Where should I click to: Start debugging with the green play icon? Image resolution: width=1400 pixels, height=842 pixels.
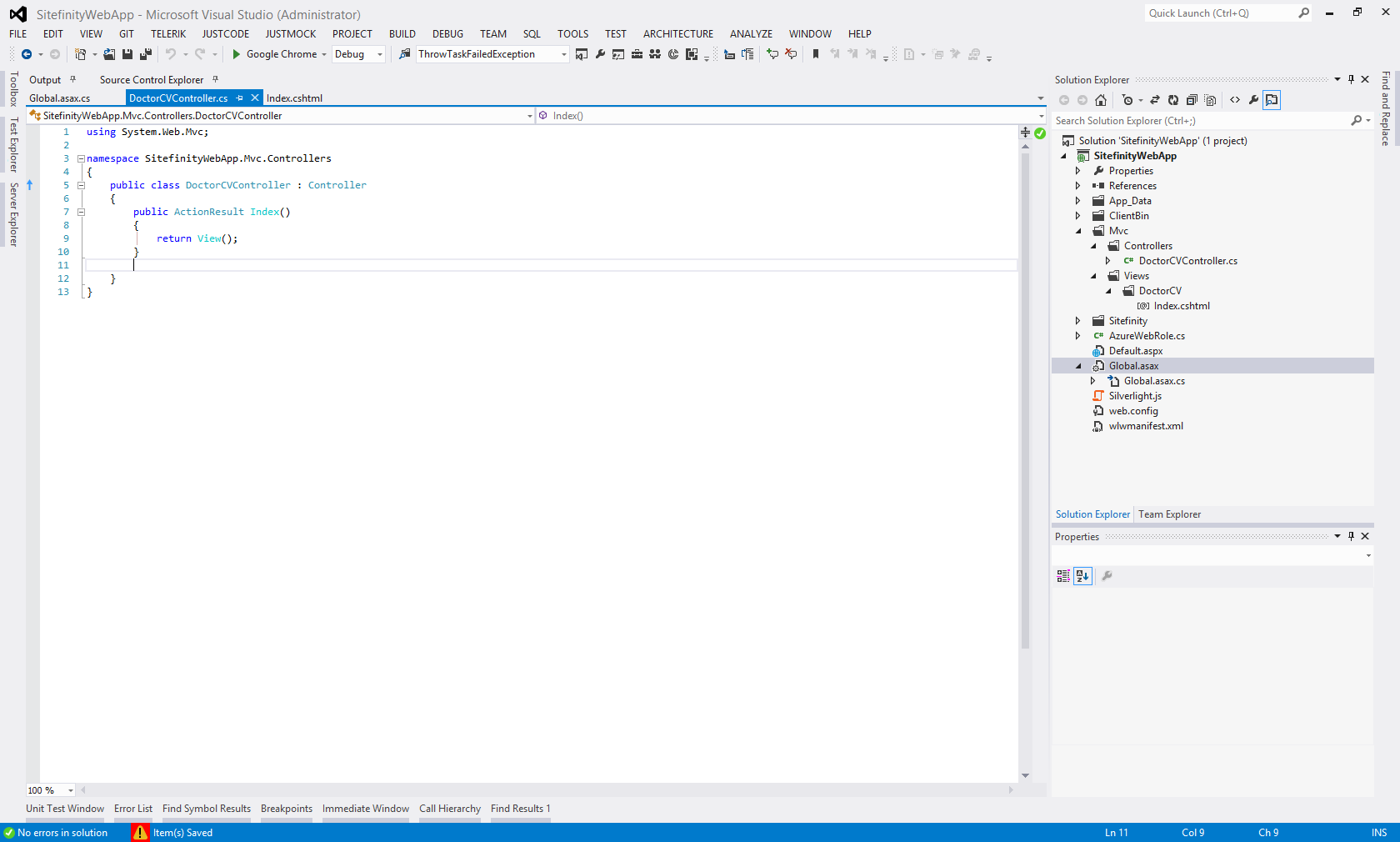coord(237,54)
